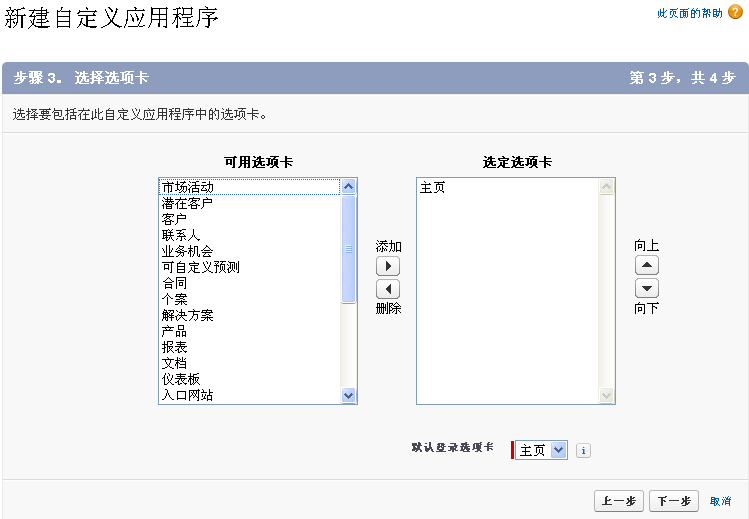Select 主页 in selected tabs list
The image size is (749, 519).
(432, 187)
